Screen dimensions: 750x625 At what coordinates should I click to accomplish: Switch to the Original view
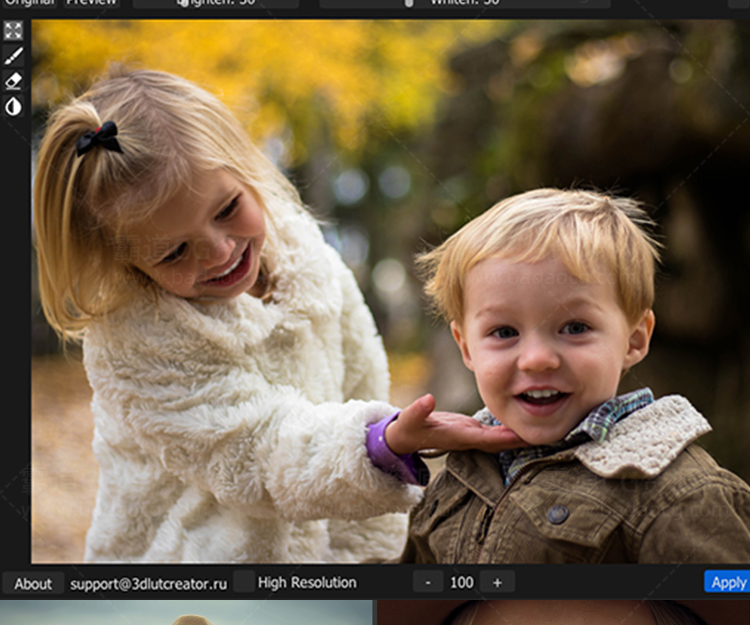(x=30, y=3)
